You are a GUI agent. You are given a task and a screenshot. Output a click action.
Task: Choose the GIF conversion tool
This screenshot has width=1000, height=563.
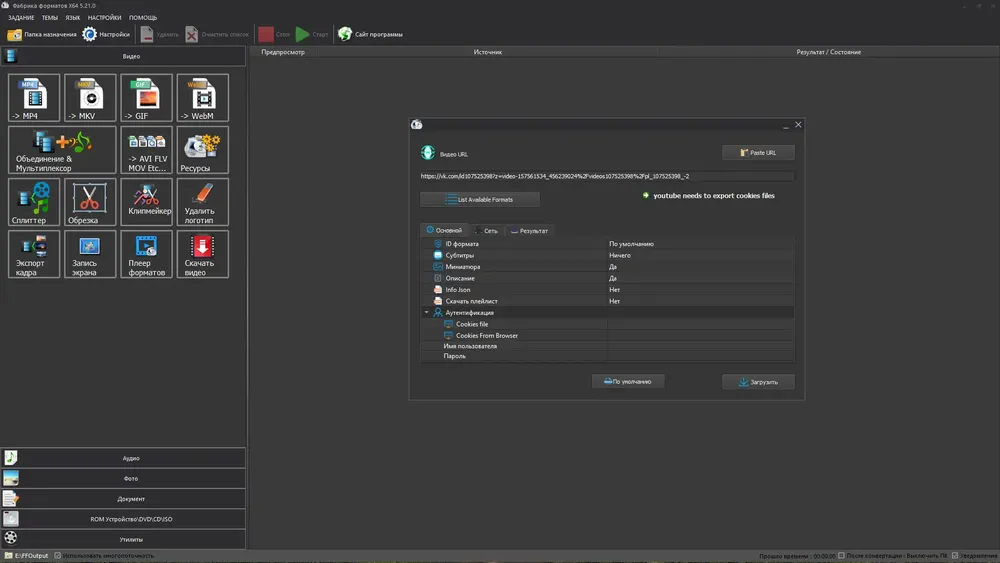pos(147,98)
